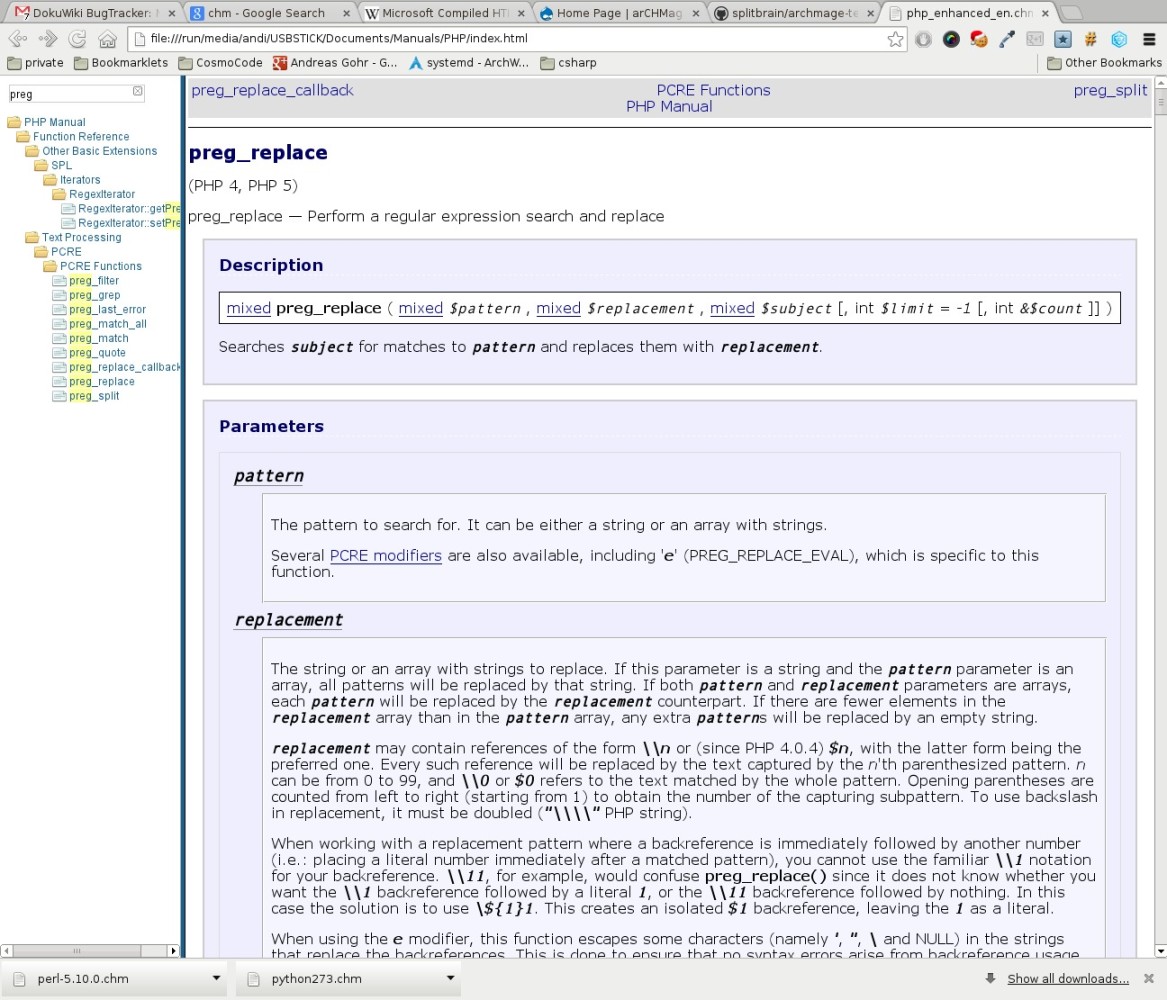Select preg_last_error in the tree
This screenshot has height=1000, width=1167.
107,310
